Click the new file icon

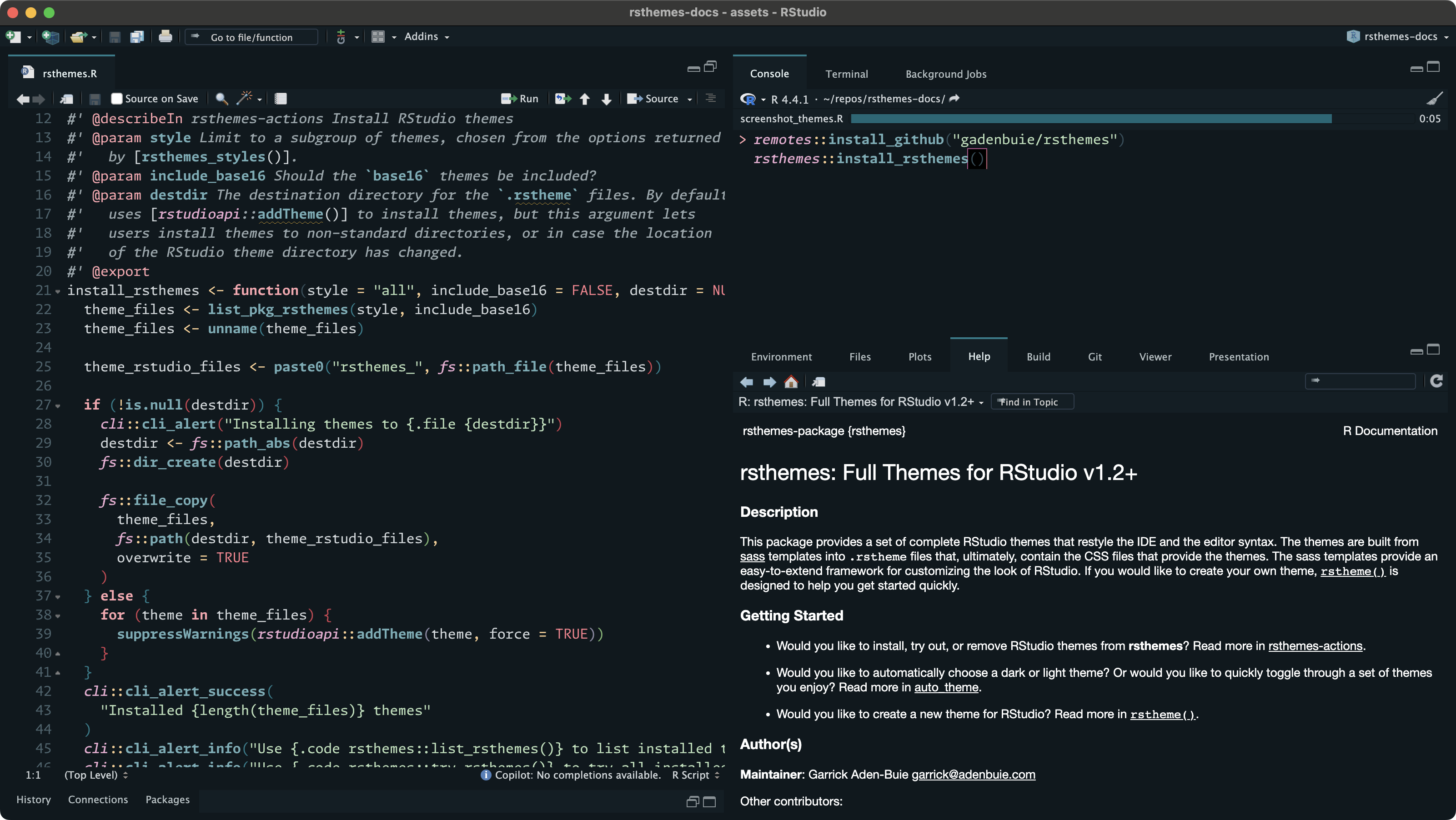13,37
